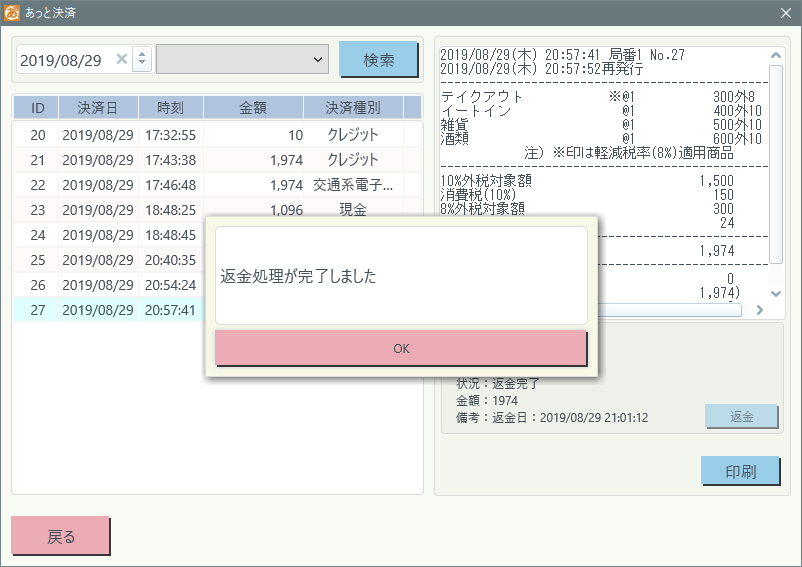Click the 決済種別 column header

point(352,108)
